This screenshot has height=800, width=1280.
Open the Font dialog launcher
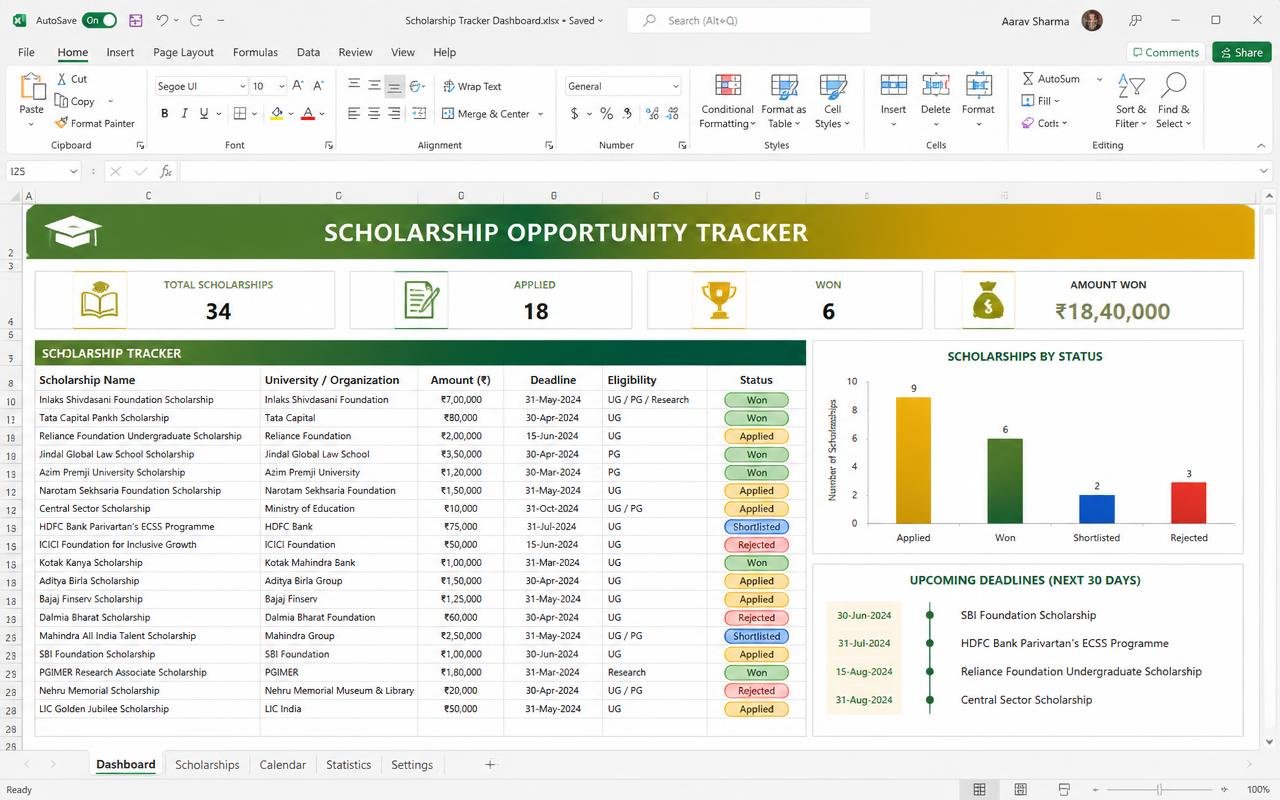pos(329,146)
